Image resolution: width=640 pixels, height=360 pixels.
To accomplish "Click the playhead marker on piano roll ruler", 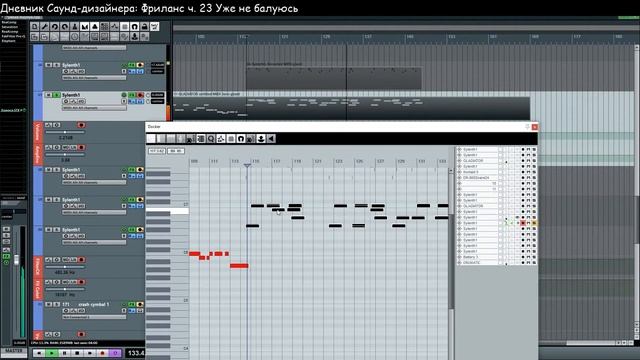I will click(x=247, y=165).
